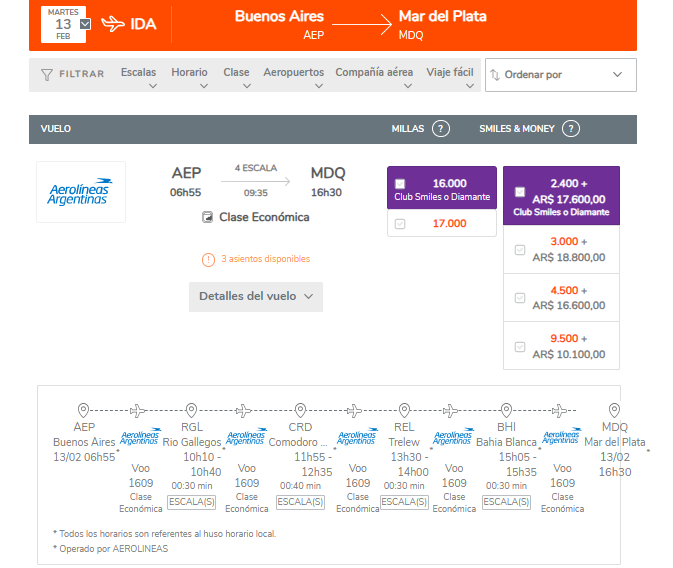Click ESCALA(S) badge under Bahia Blanca
The height and width of the screenshot is (568, 673).
506,502
